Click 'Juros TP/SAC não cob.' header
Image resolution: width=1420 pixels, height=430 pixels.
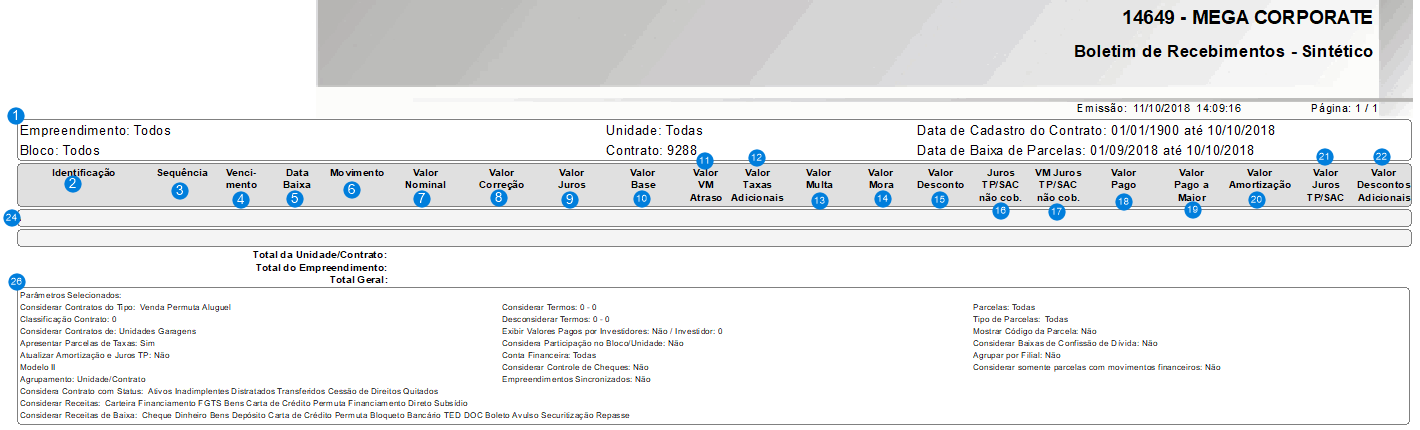(x=999, y=185)
